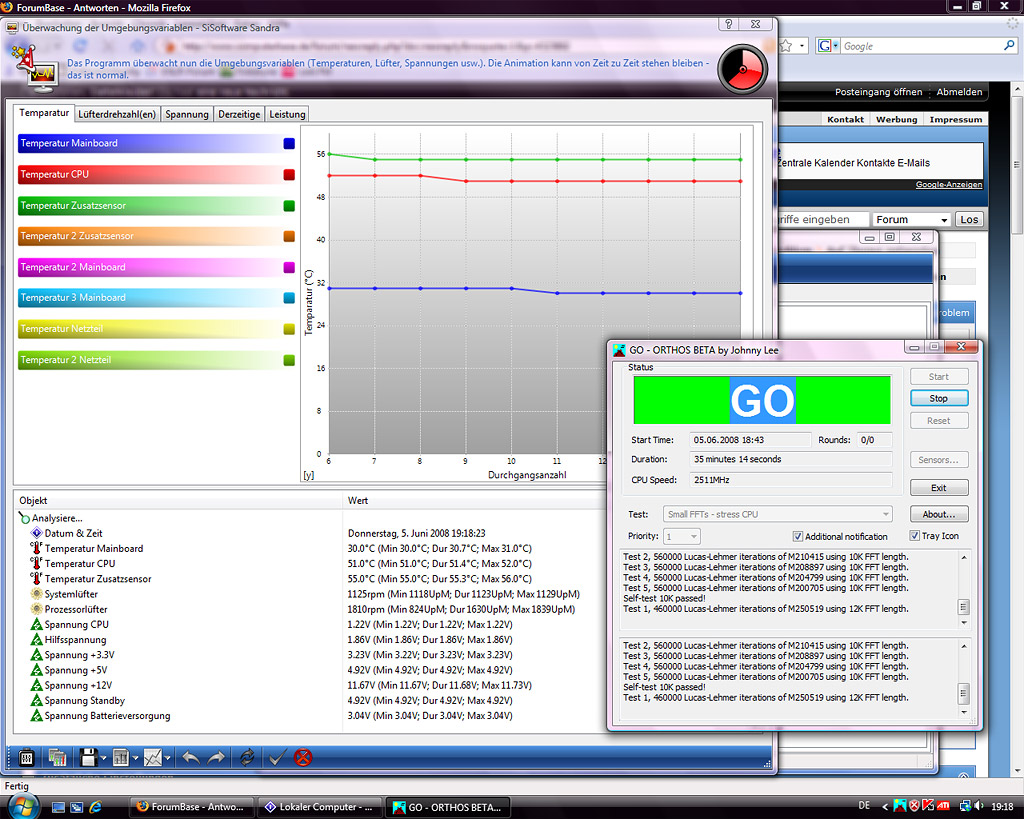The height and width of the screenshot is (819, 1024).
Task: Toggle Temperatur 2 Netzteil series green box
Action: click(x=289, y=361)
